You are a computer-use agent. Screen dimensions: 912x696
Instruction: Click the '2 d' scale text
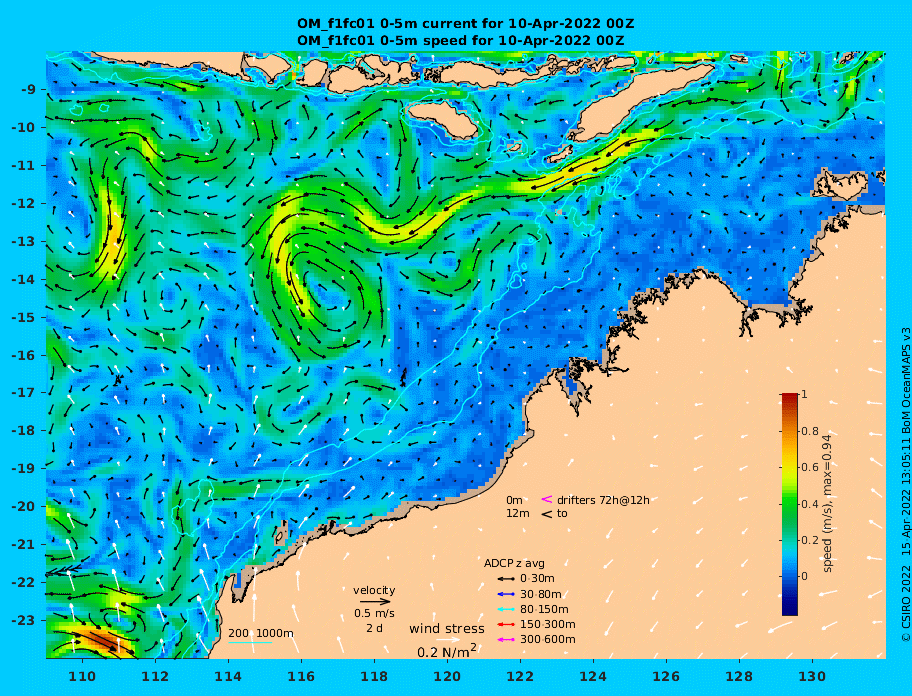click(374, 629)
